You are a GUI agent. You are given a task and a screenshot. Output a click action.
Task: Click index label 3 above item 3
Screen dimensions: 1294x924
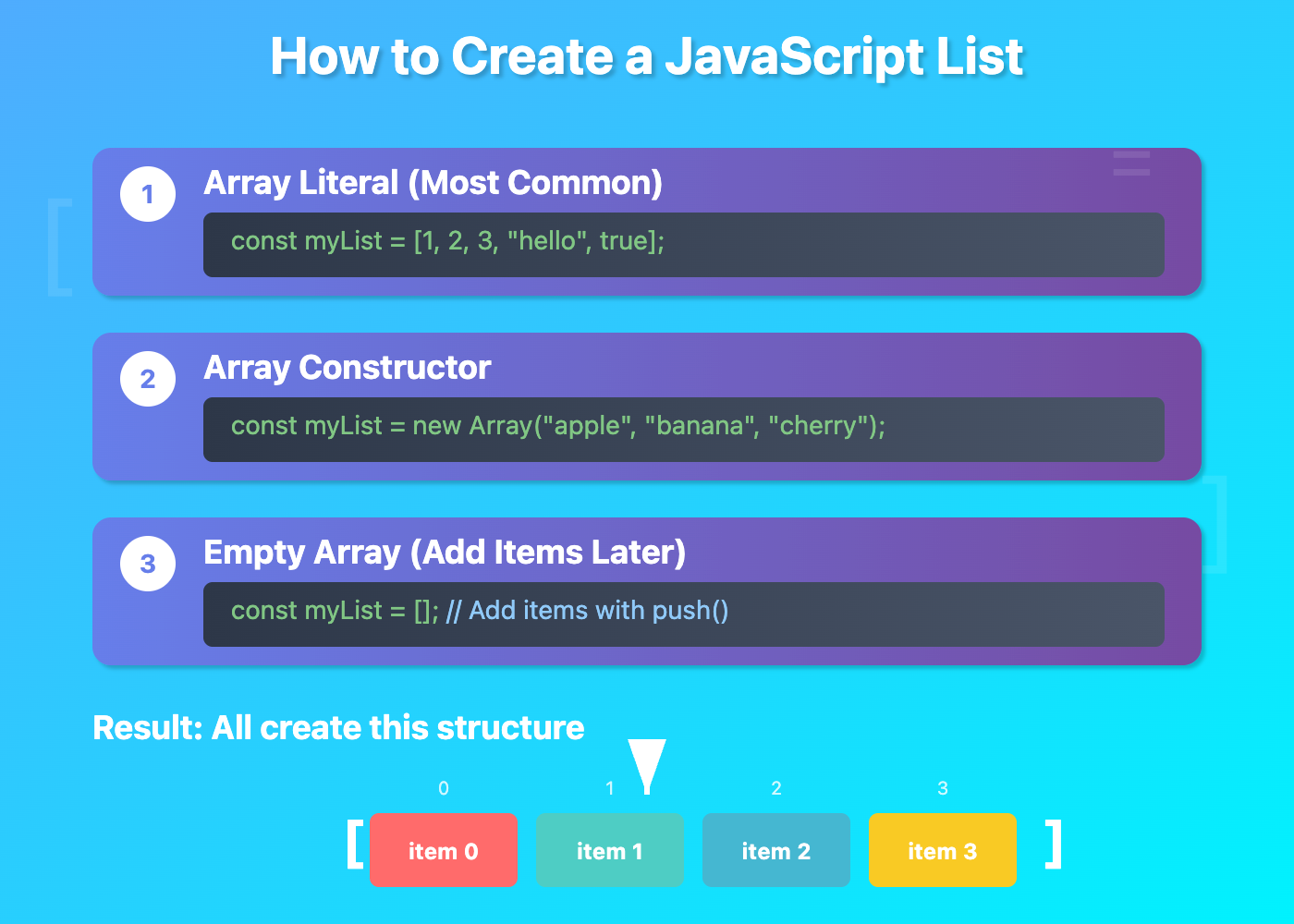943,788
